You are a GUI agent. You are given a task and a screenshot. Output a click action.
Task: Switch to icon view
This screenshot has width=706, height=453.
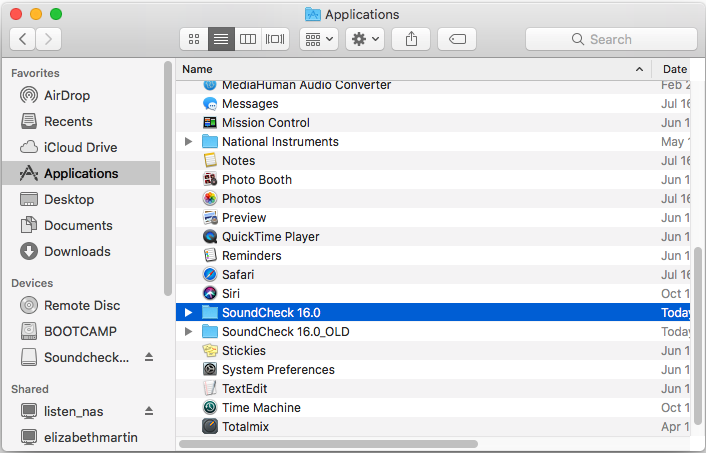click(194, 39)
